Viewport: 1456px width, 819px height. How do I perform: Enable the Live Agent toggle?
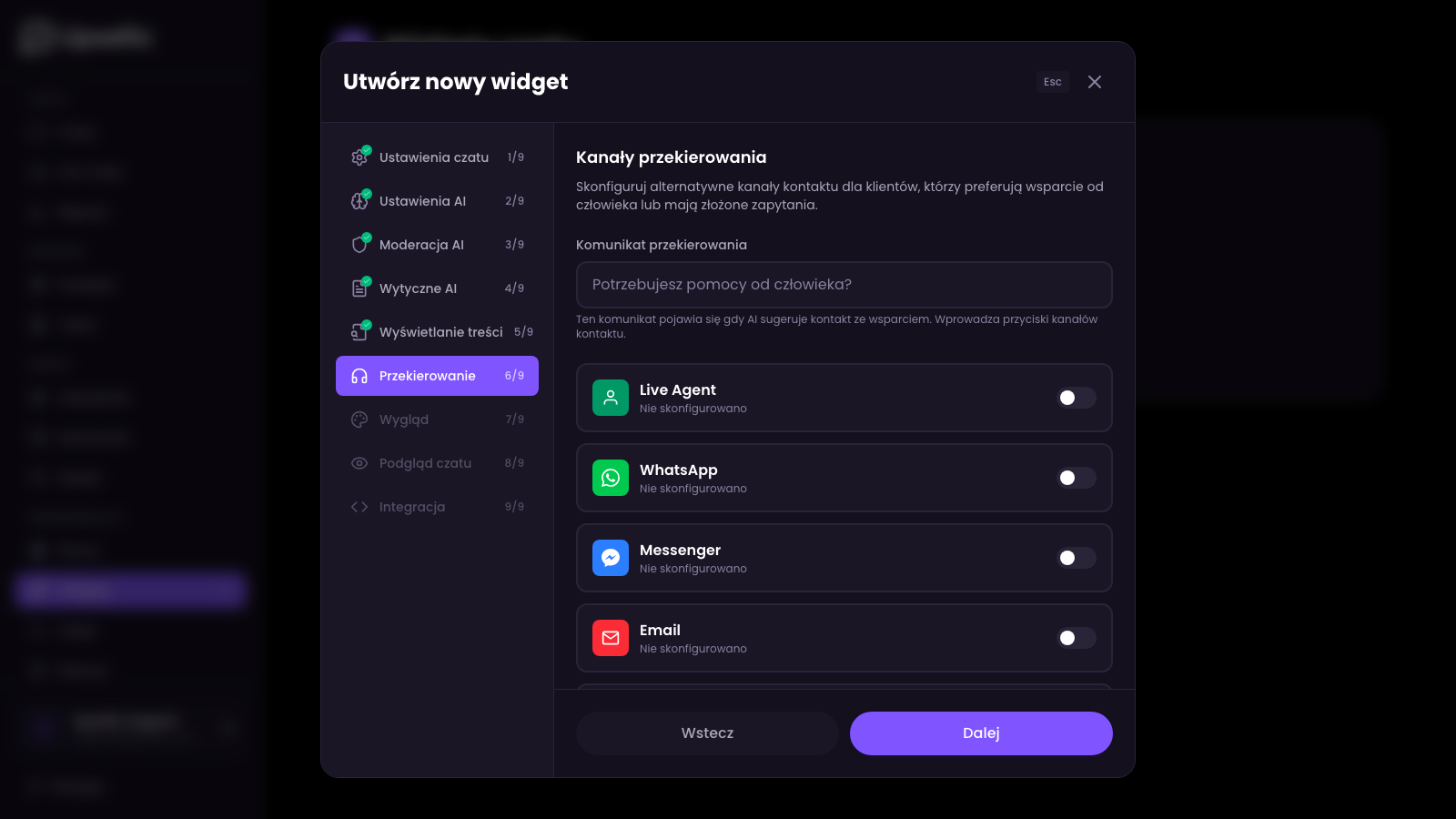click(1076, 398)
